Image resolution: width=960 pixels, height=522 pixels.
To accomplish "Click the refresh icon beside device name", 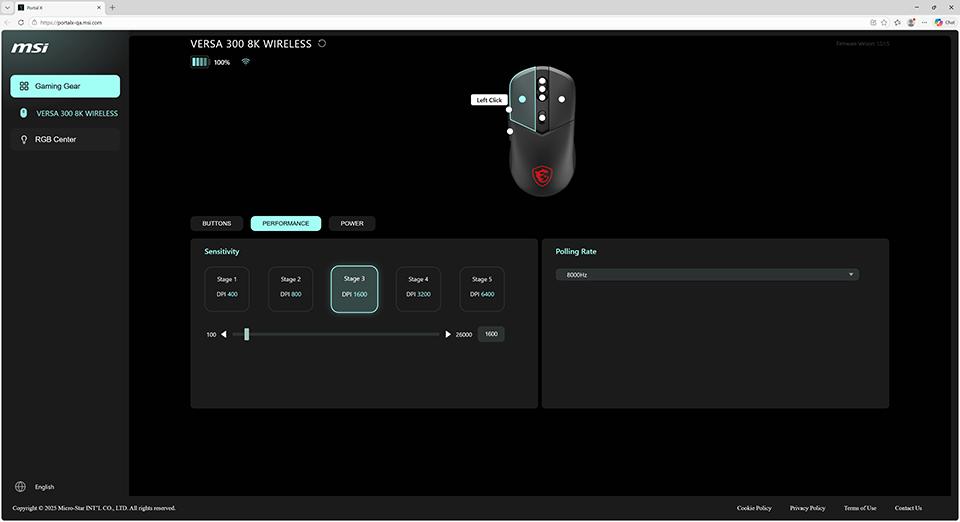I will [322, 43].
